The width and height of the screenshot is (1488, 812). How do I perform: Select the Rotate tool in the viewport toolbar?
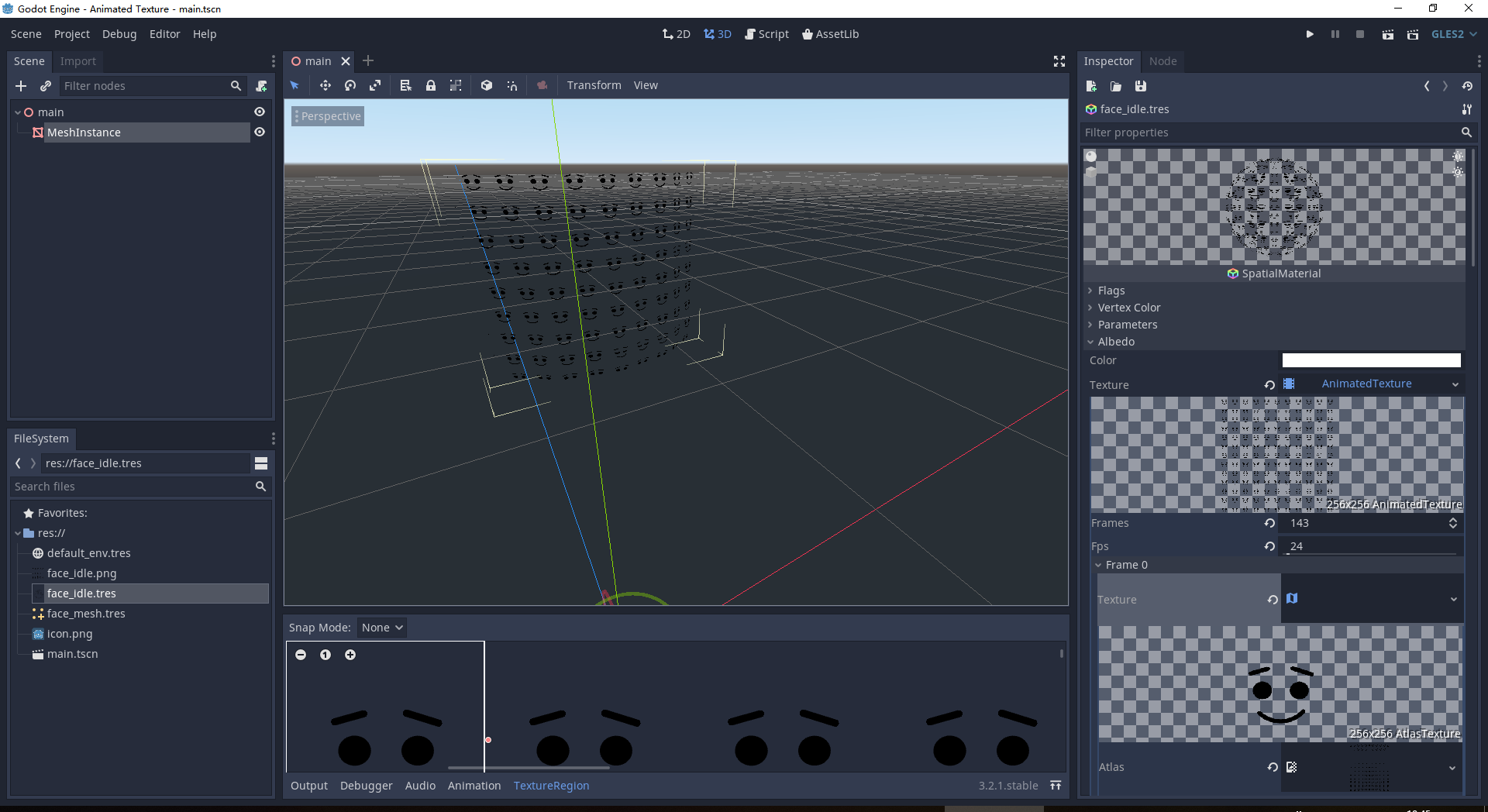click(x=350, y=85)
